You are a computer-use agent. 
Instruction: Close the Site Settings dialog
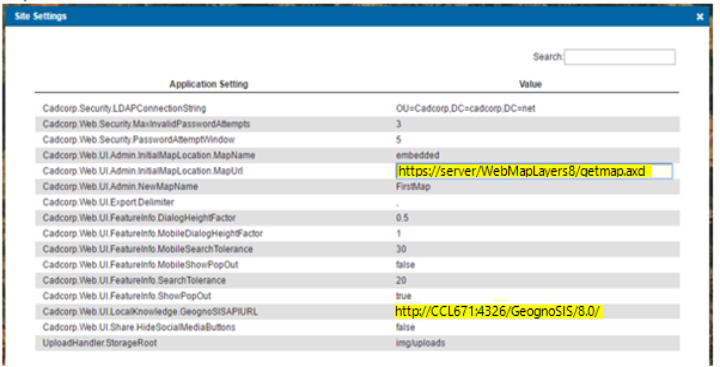click(x=699, y=17)
